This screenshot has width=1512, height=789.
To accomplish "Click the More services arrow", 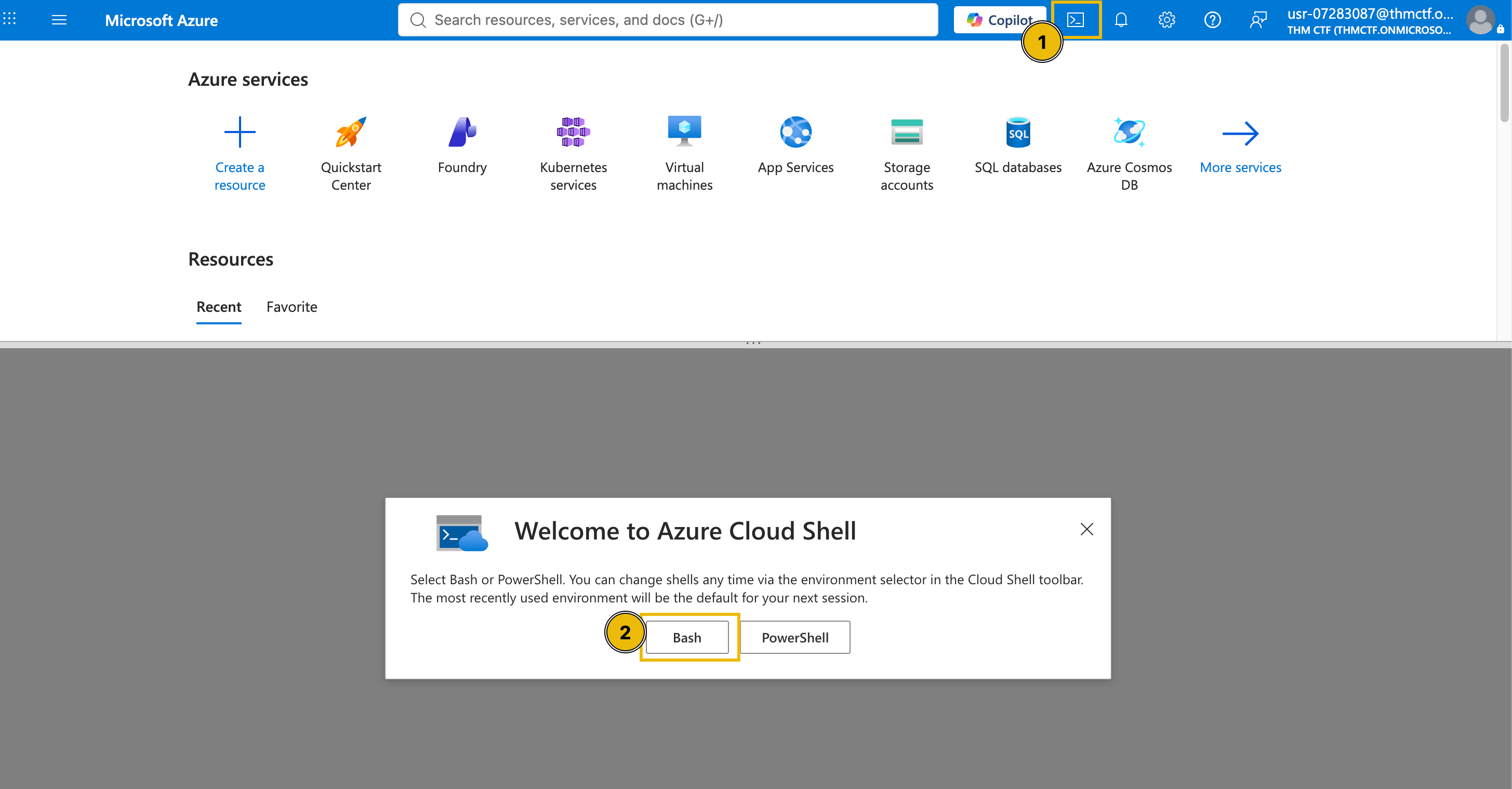I will click(x=1240, y=134).
